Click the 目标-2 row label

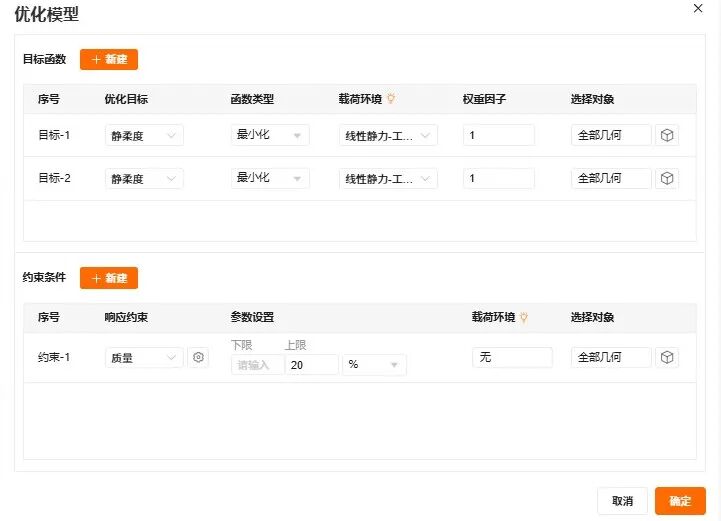point(54,178)
